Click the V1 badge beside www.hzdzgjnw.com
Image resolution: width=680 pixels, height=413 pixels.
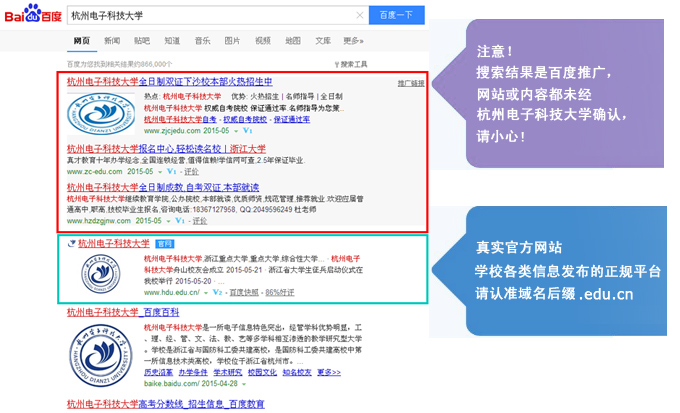pos(180,221)
